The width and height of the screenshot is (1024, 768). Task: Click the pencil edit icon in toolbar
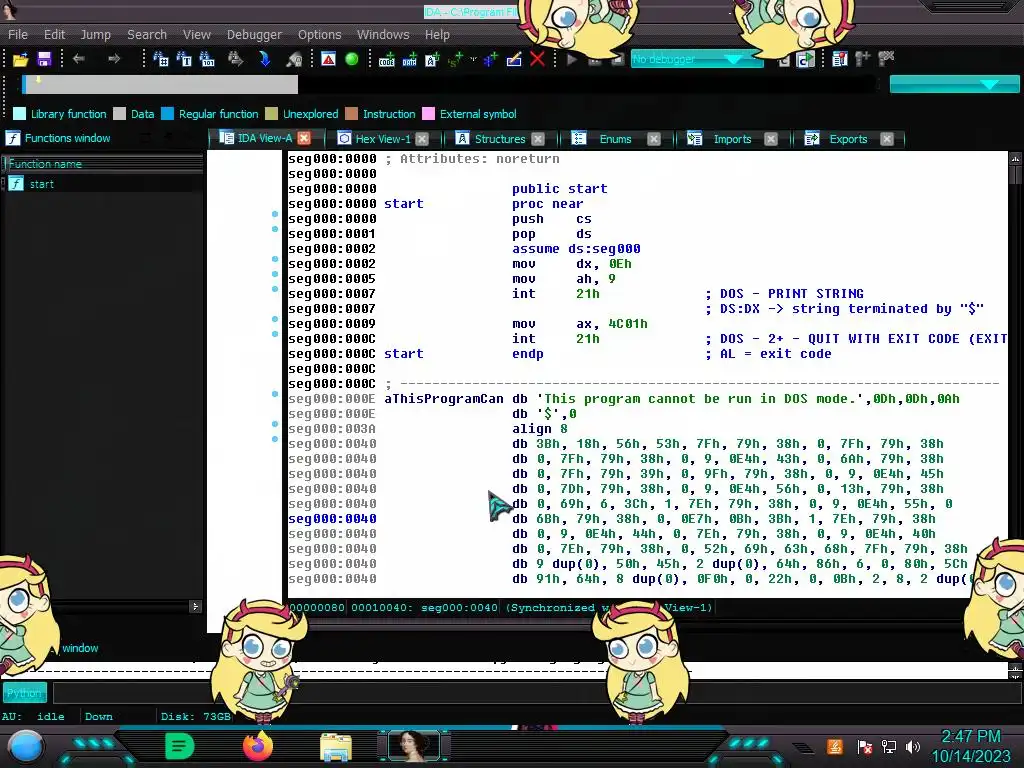[x=514, y=59]
